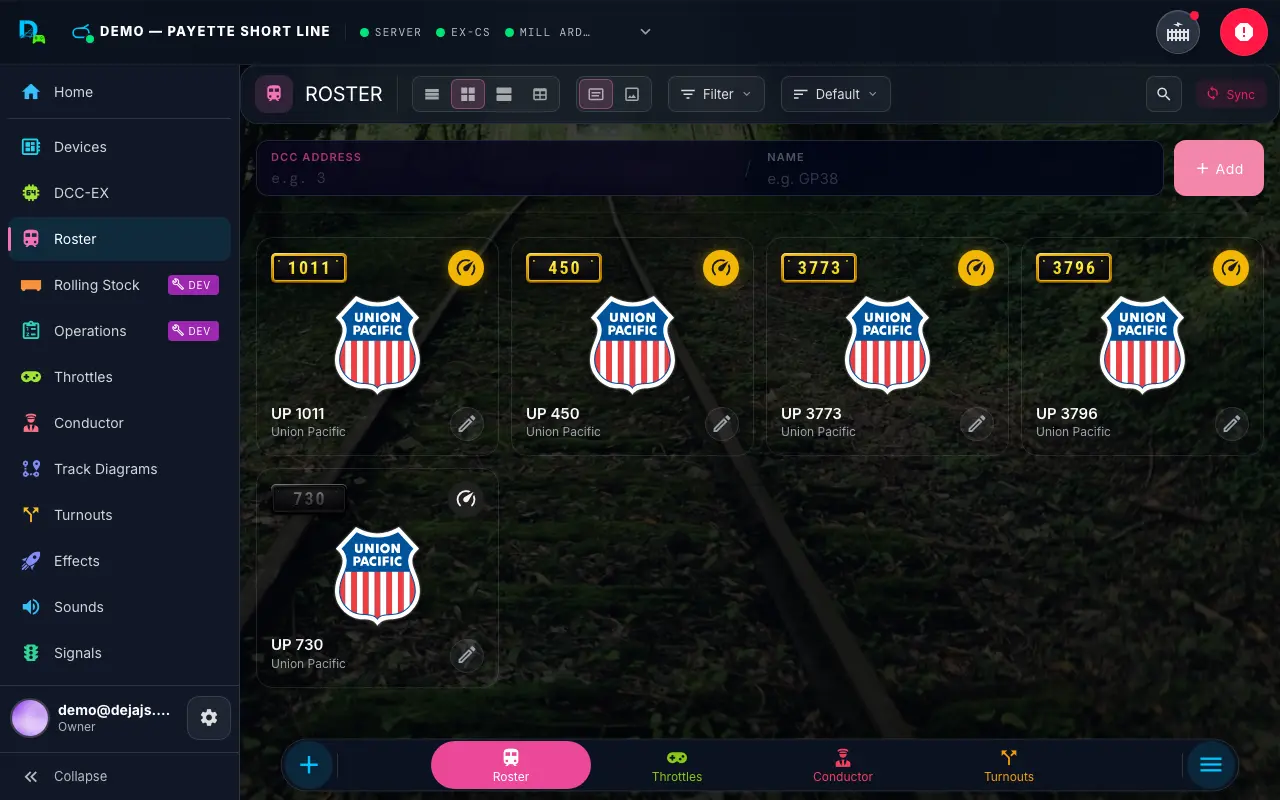Edit the UP 1011 locomotive
This screenshot has height=800, width=1280.
pos(466,424)
